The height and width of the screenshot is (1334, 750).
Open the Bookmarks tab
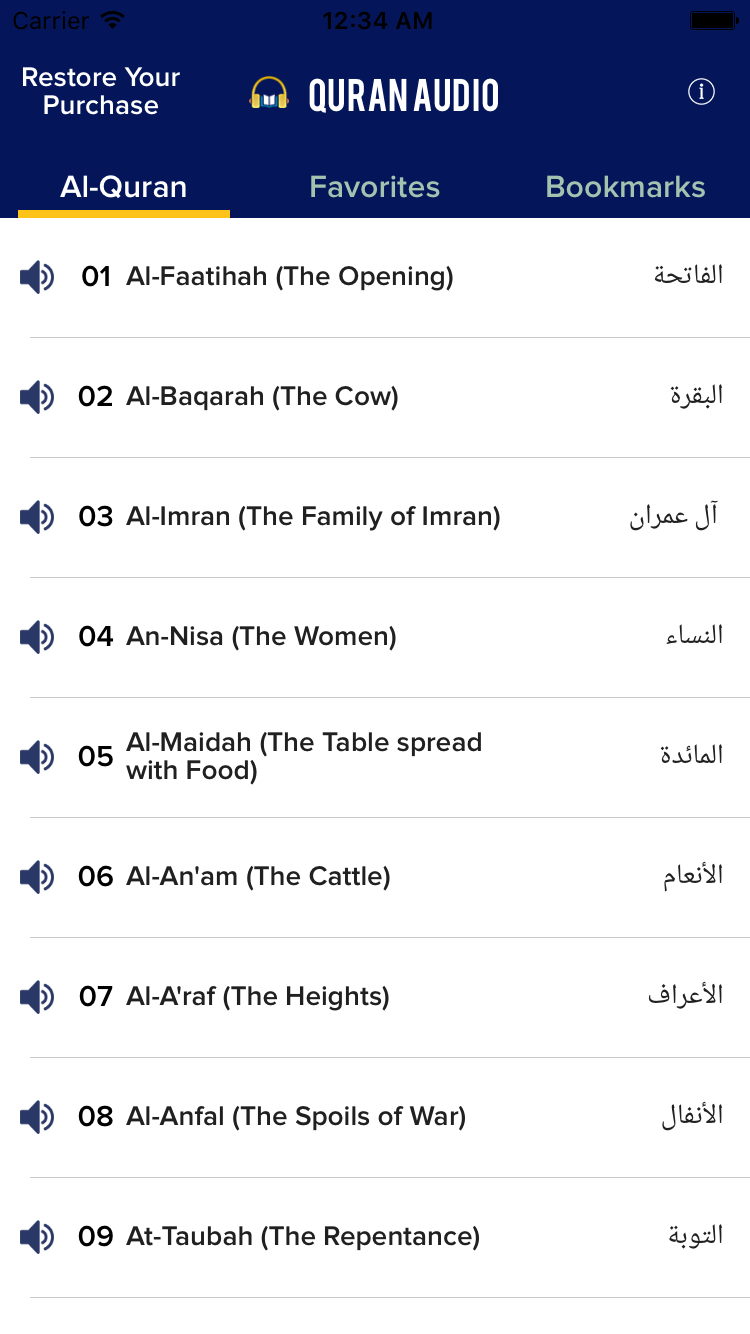(625, 187)
